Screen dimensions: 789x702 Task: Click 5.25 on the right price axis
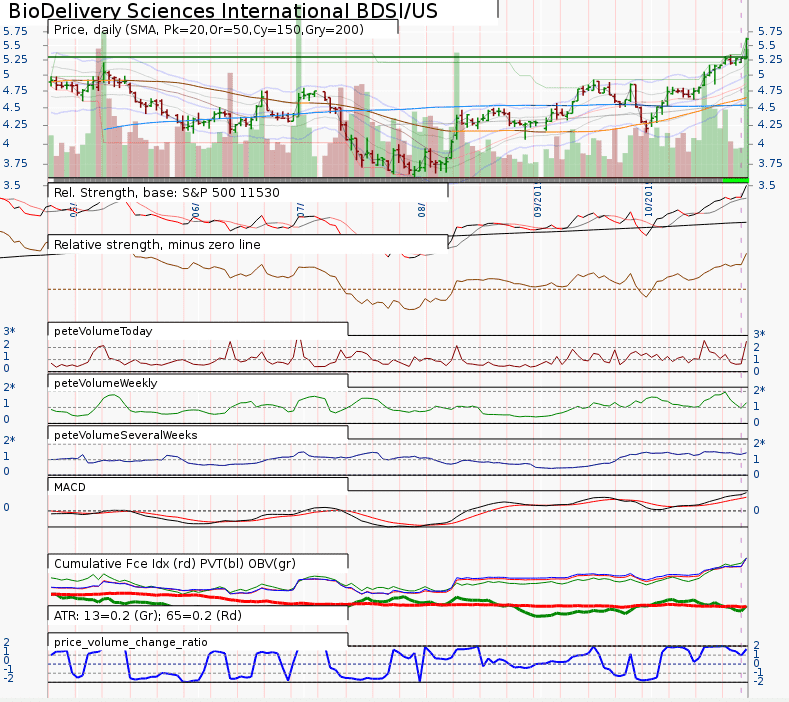(x=770, y=59)
